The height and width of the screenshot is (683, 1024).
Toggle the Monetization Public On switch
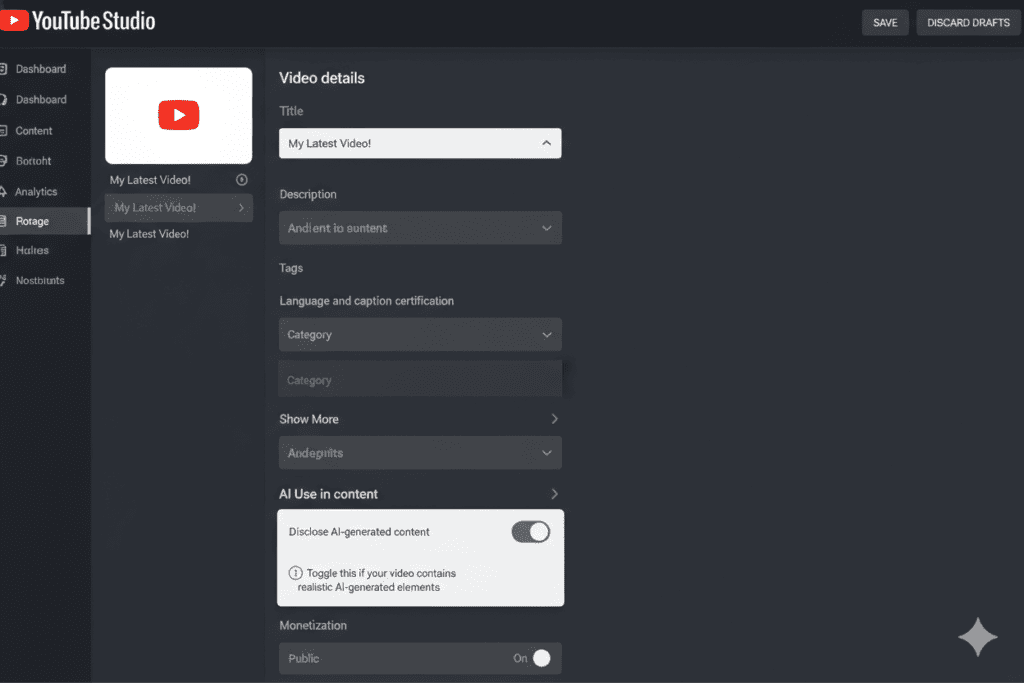tap(541, 658)
